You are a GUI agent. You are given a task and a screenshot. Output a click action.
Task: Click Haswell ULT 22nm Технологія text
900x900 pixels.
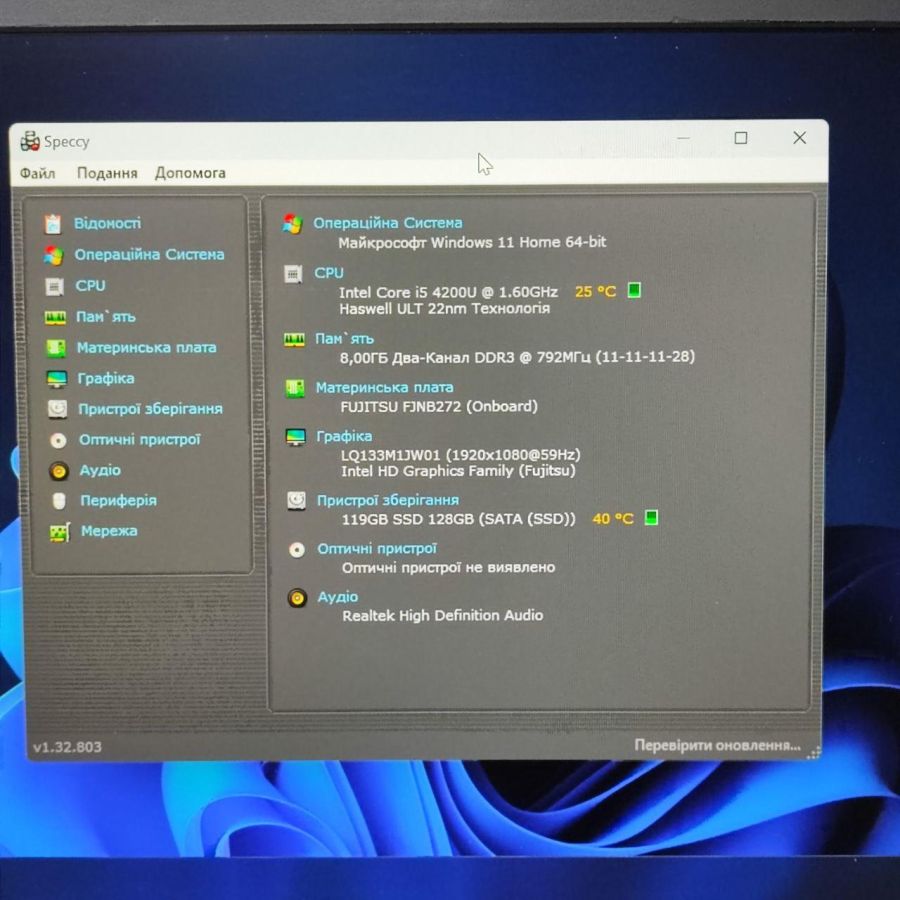pos(444,309)
